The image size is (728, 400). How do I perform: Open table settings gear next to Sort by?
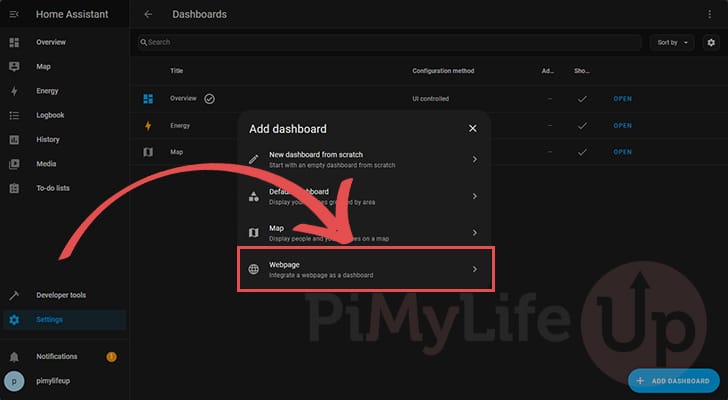click(x=711, y=43)
